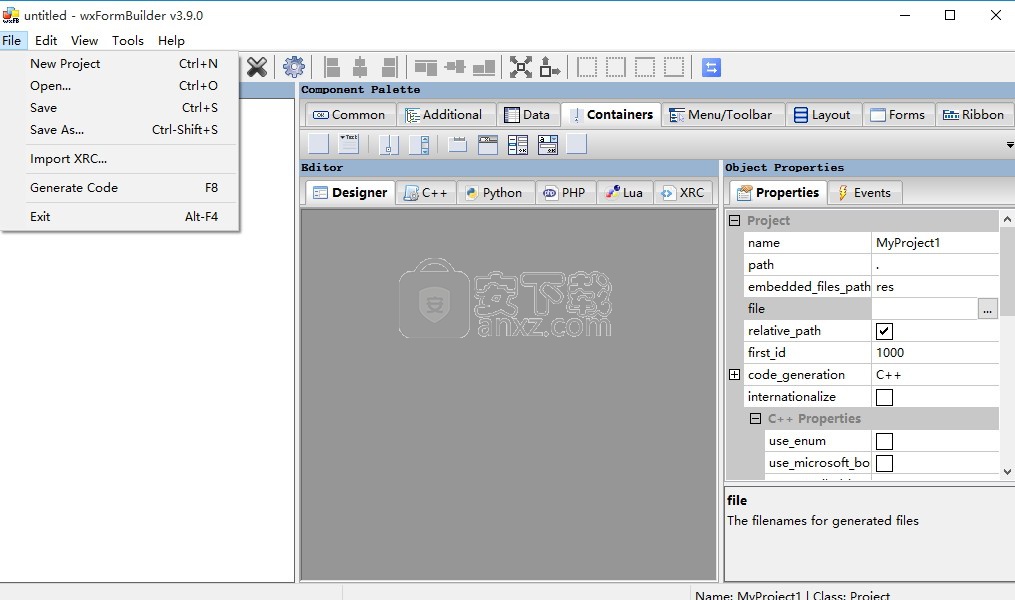Choose Generate Code menu entry
1015x600 pixels.
point(120,188)
